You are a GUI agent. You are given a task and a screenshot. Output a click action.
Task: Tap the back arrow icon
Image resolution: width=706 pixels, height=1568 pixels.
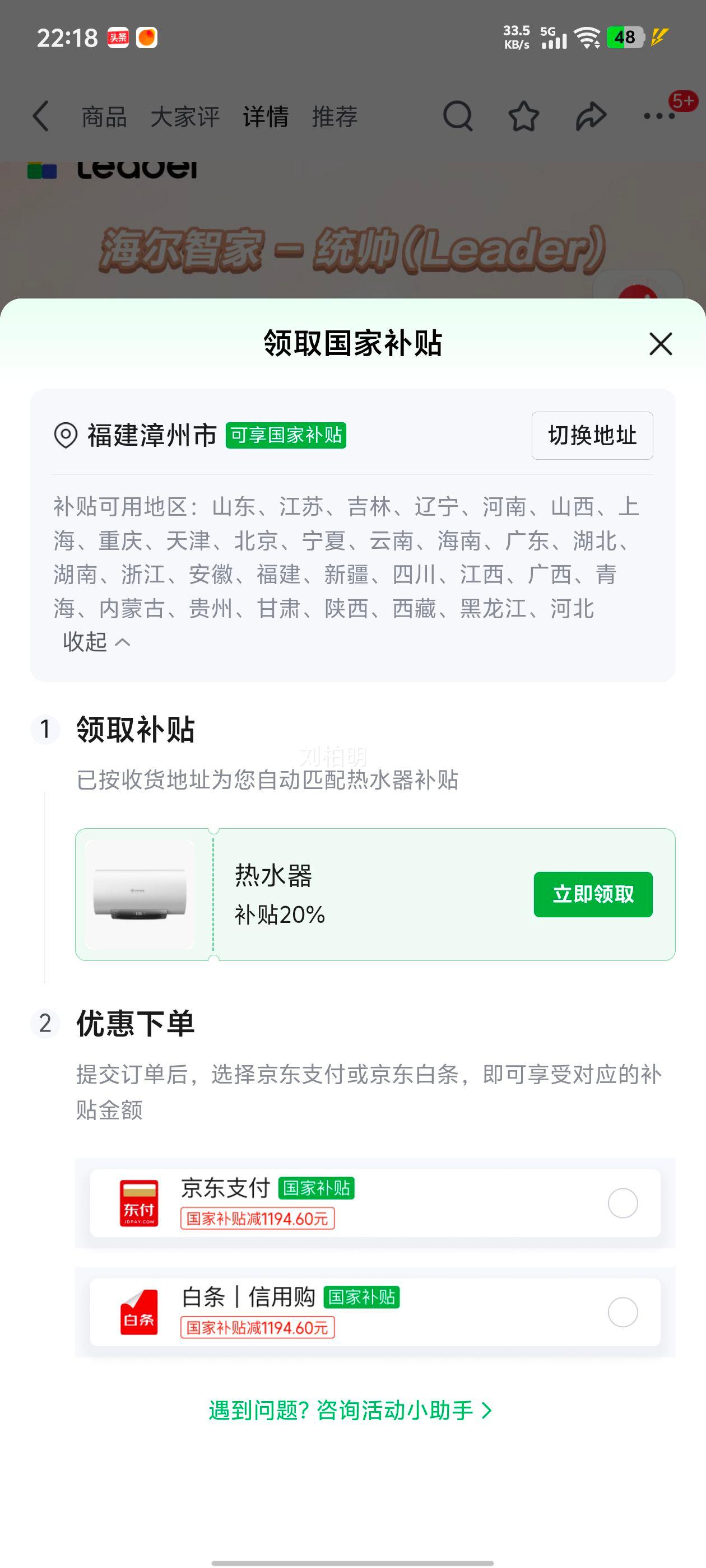pyautogui.click(x=41, y=116)
